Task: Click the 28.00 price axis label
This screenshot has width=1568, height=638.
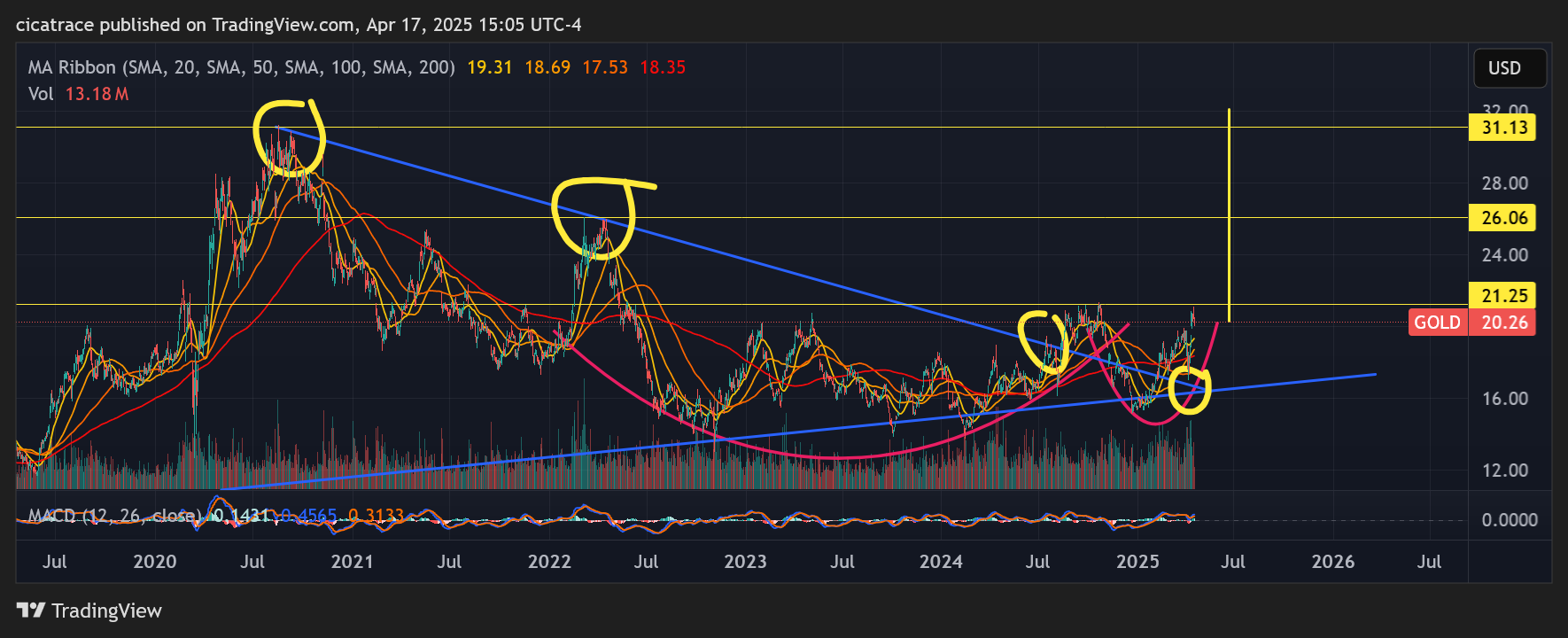Action: click(1505, 183)
